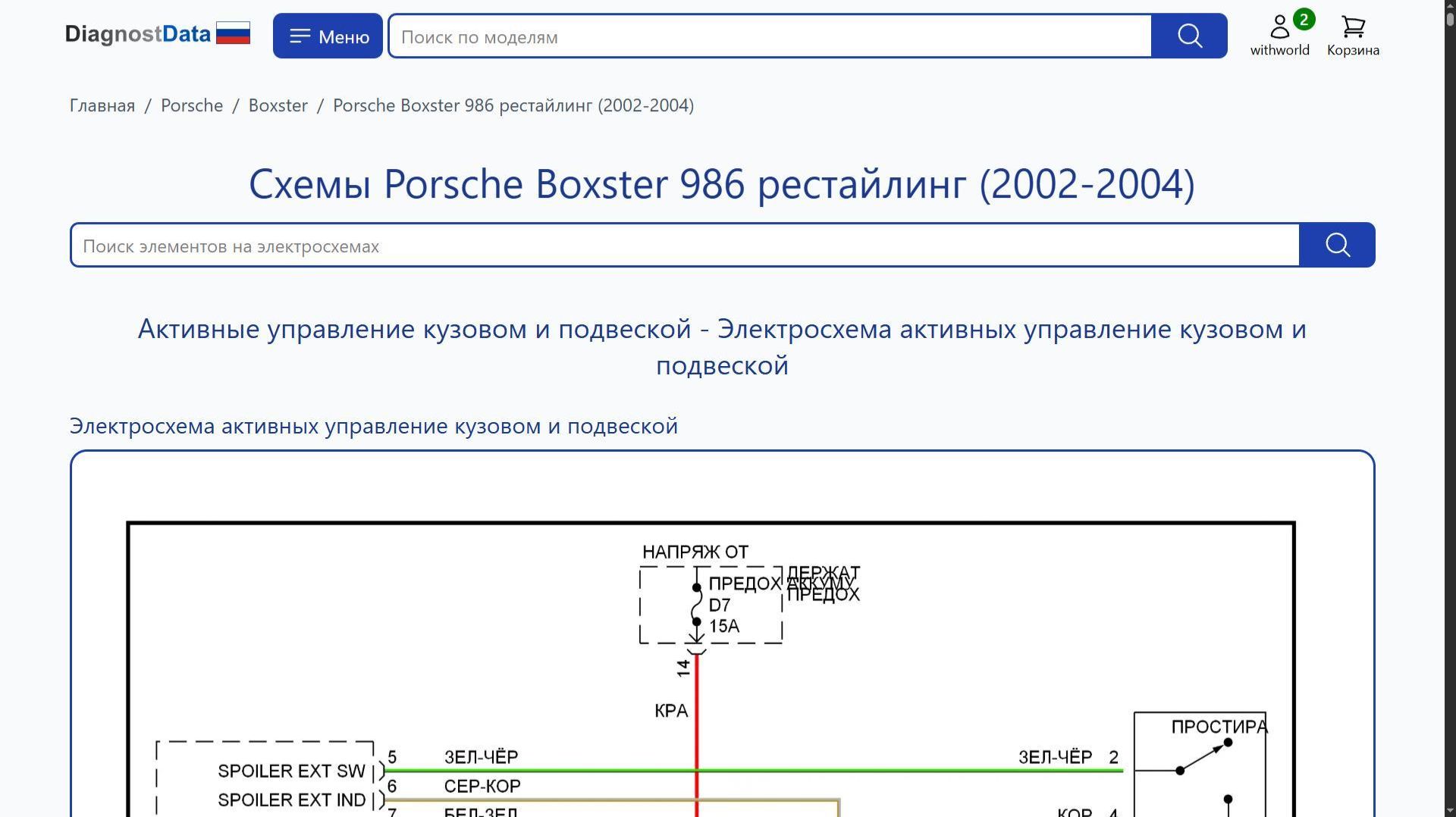Image resolution: width=1456 pixels, height=817 pixels.
Task: Open the withworld user account icon
Action: [1279, 35]
